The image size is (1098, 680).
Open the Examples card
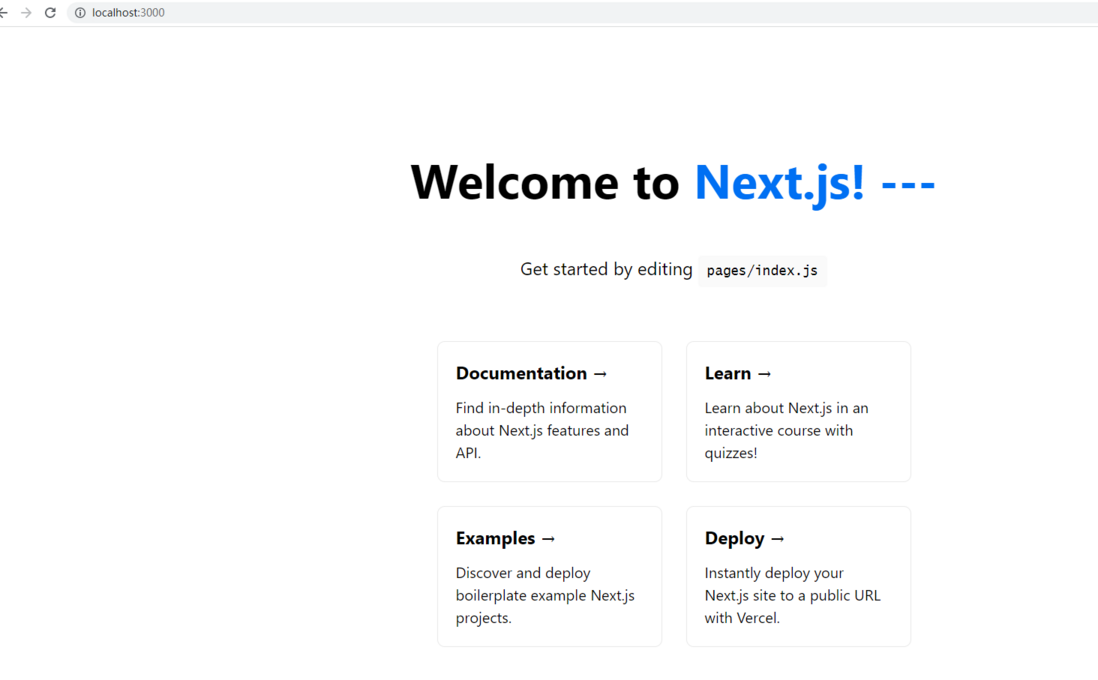click(550, 576)
